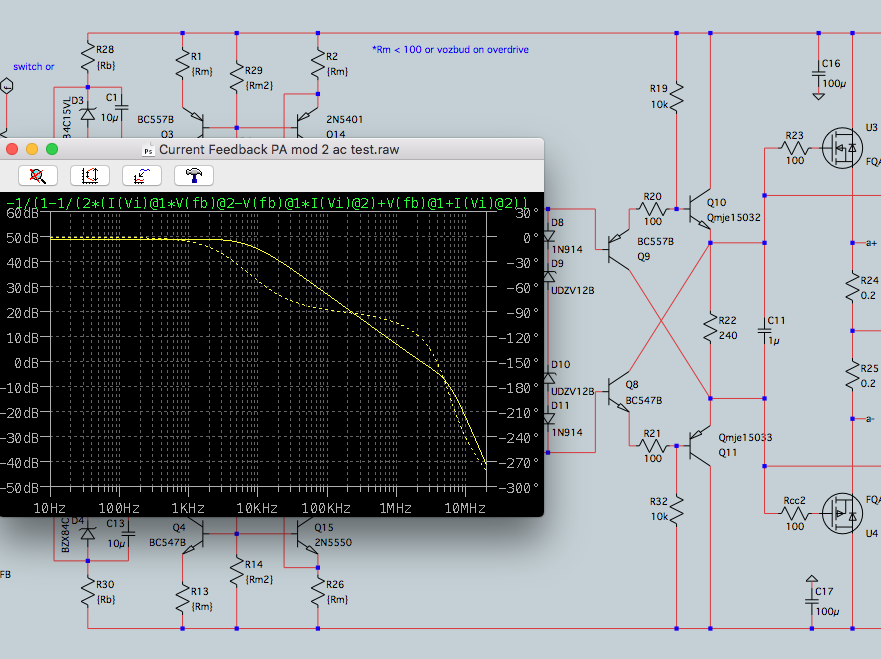
Task: Select the R25 0.2 resistor symbol
Action: (853, 375)
